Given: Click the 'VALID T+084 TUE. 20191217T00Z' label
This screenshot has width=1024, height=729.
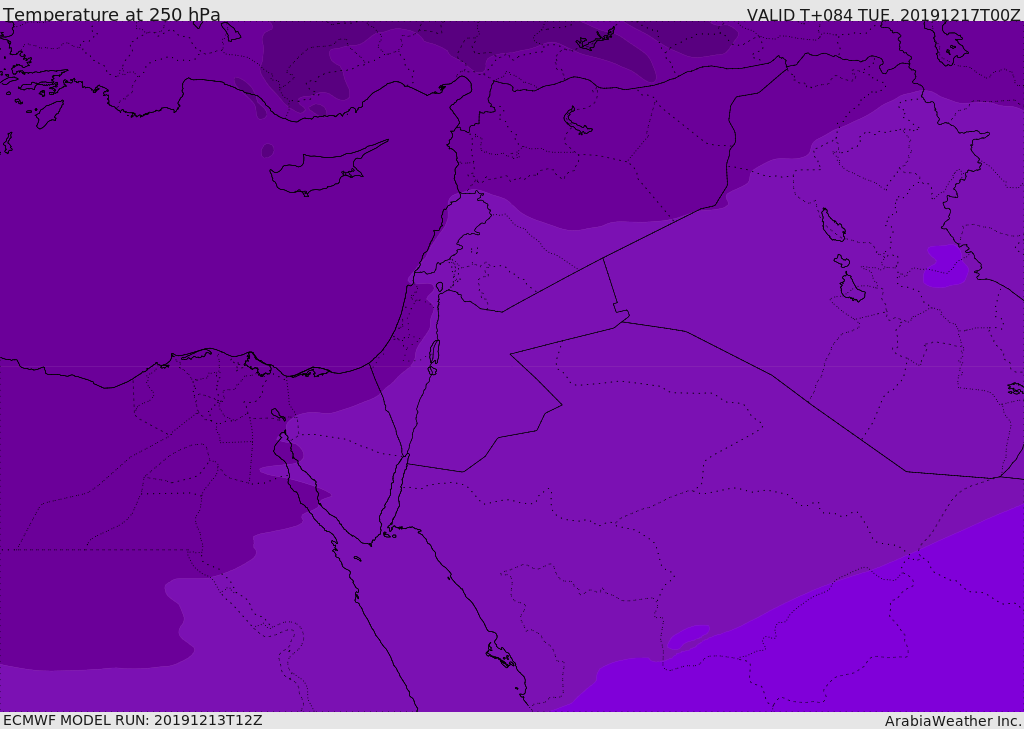Looking at the screenshot, I should pyautogui.click(x=884, y=15).
